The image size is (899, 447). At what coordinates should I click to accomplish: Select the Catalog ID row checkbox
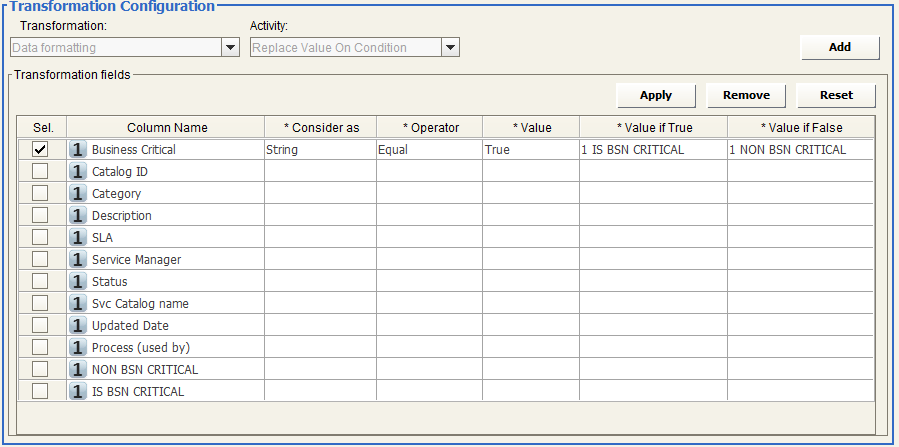click(x=40, y=172)
